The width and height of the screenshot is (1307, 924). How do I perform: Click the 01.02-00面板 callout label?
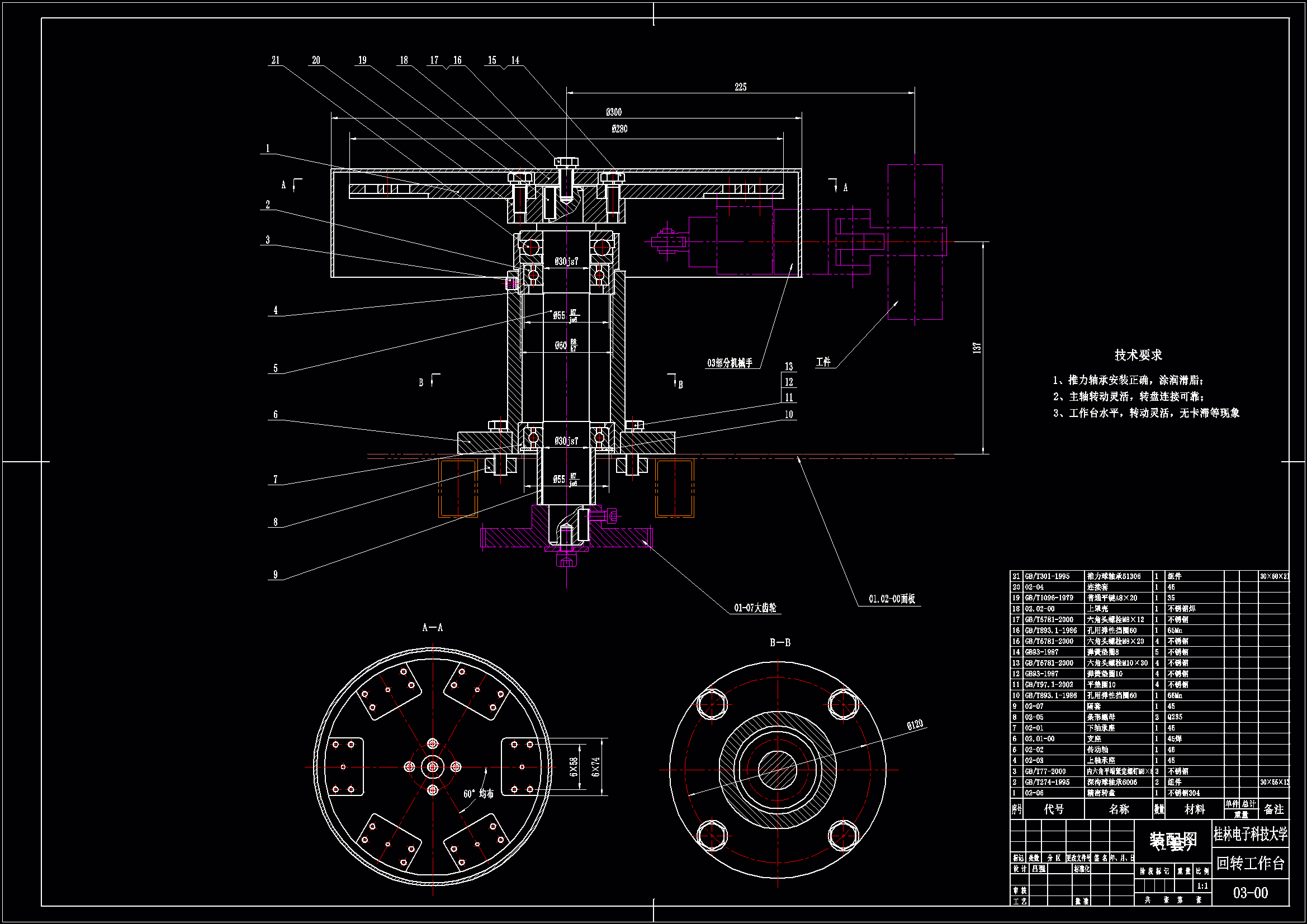click(x=892, y=599)
